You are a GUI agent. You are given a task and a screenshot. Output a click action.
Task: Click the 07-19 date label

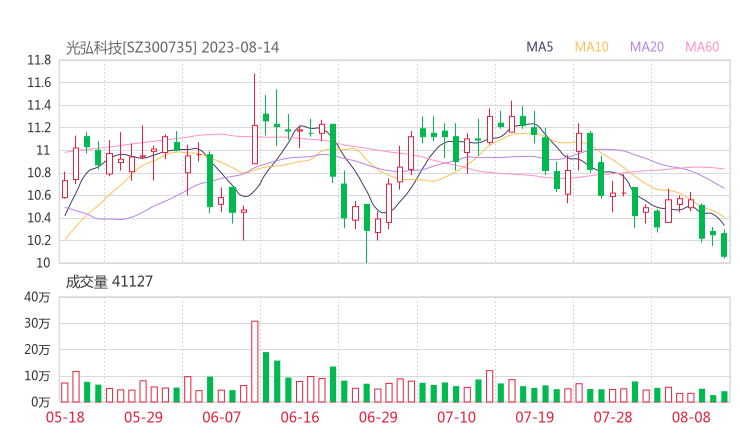tap(535, 417)
